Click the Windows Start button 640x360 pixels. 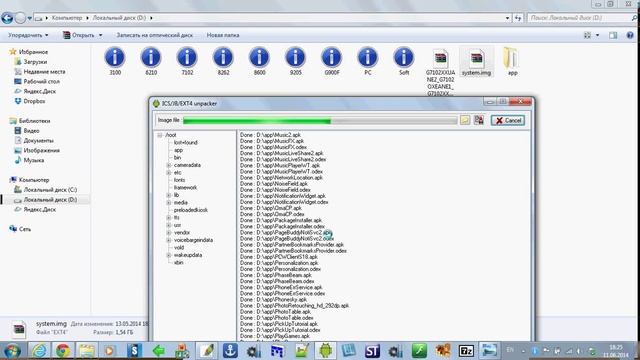pyautogui.click(x=12, y=351)
